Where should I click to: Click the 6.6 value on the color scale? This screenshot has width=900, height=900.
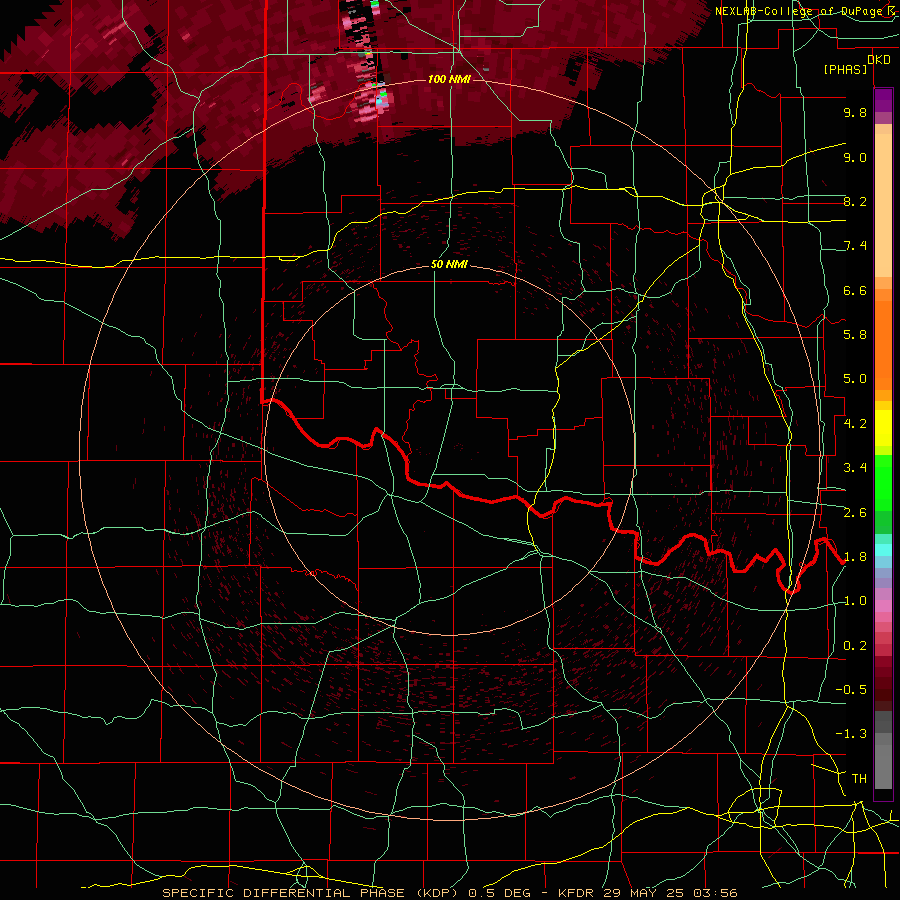[x=855, y=290]
